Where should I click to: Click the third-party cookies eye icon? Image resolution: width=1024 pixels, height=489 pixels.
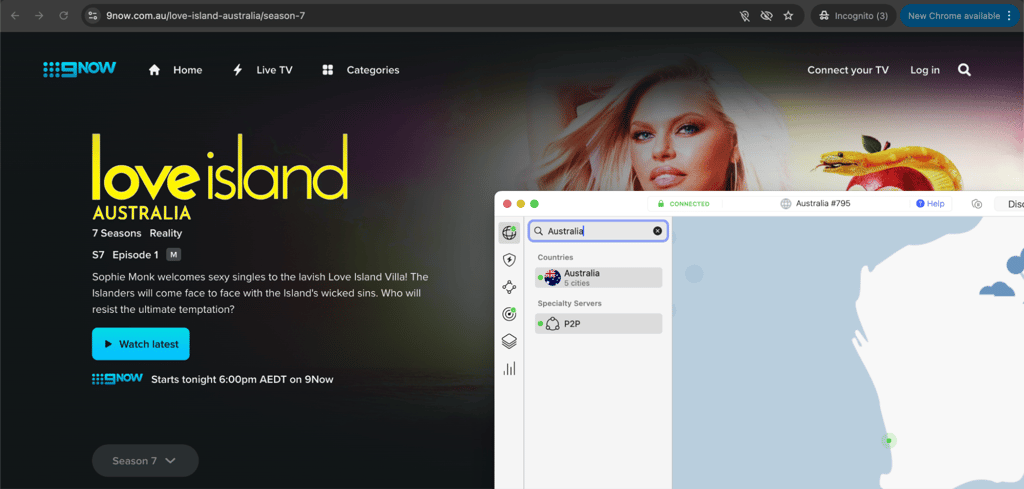[767, 16]
